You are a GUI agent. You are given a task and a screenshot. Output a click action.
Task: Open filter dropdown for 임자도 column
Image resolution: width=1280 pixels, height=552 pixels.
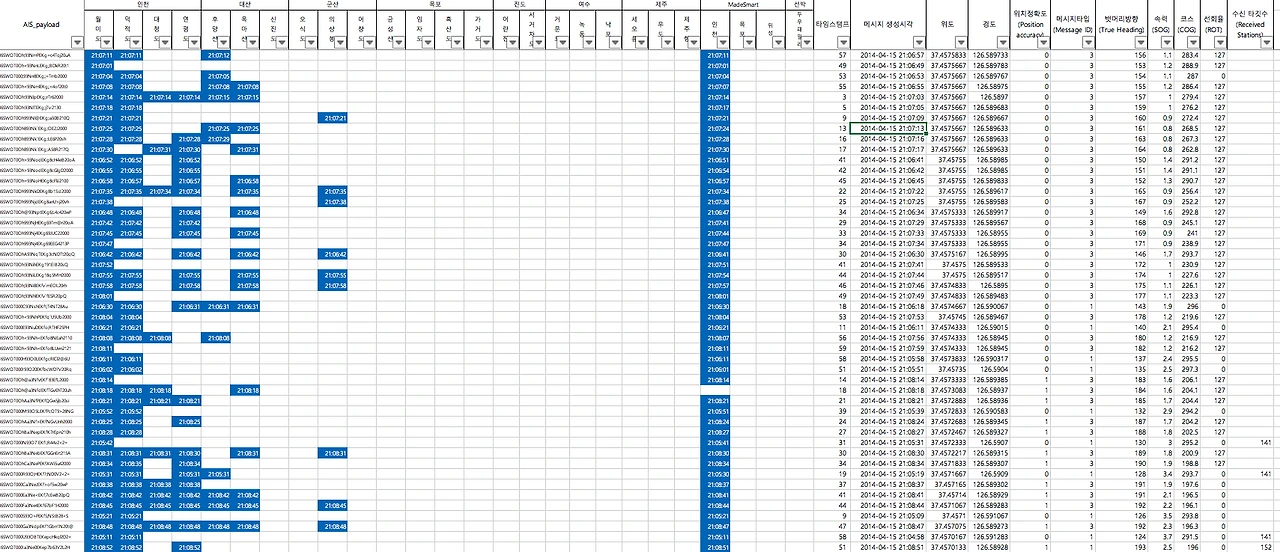click(430, 44)
